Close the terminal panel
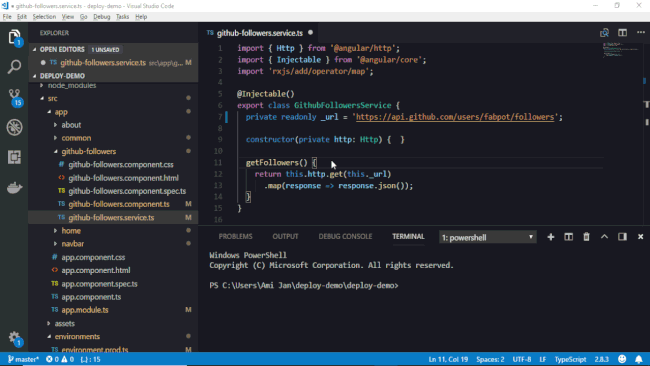 click(x=640, y=237)
